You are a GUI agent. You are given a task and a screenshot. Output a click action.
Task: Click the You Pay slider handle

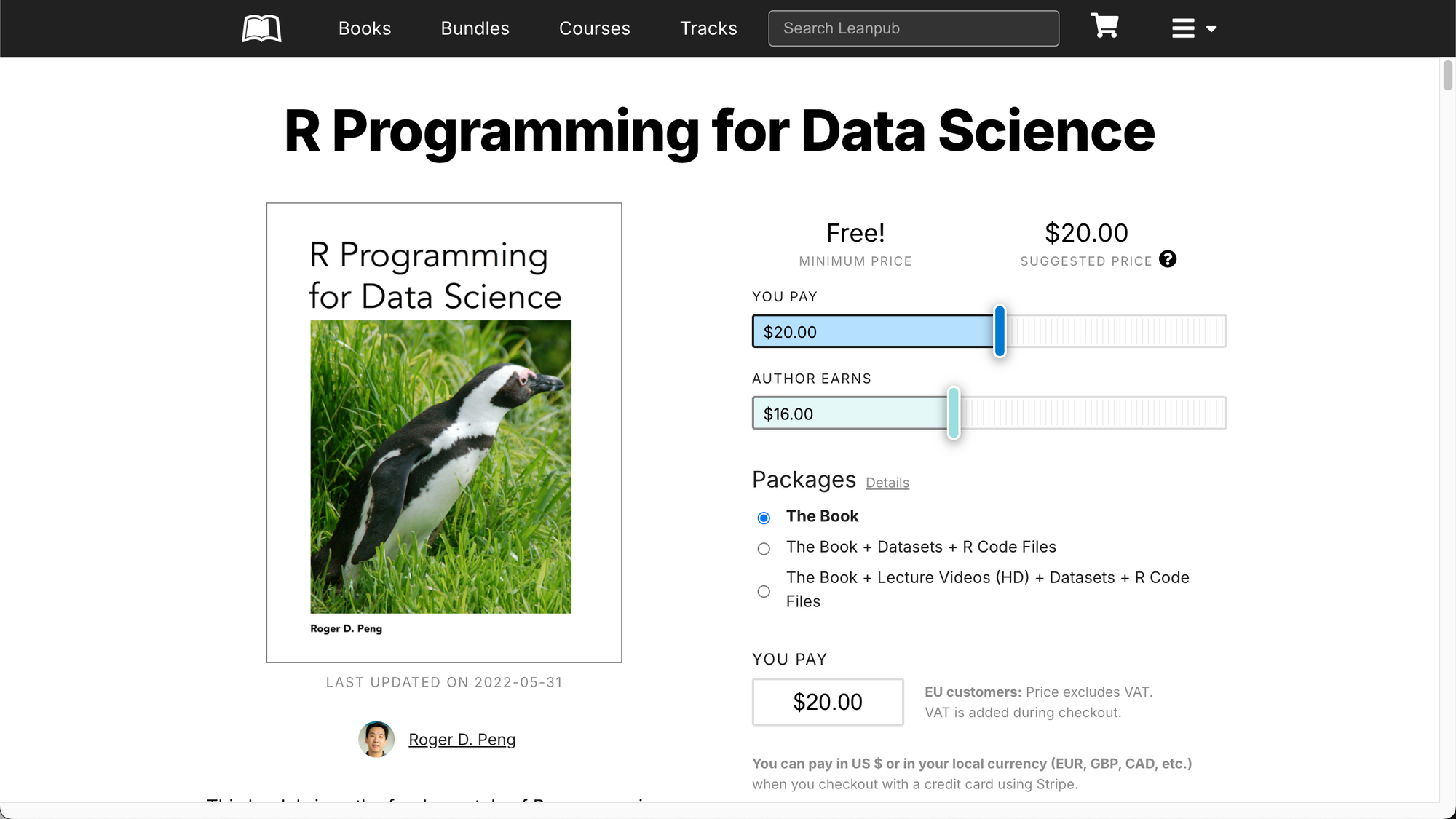(x=1000, y=331)
